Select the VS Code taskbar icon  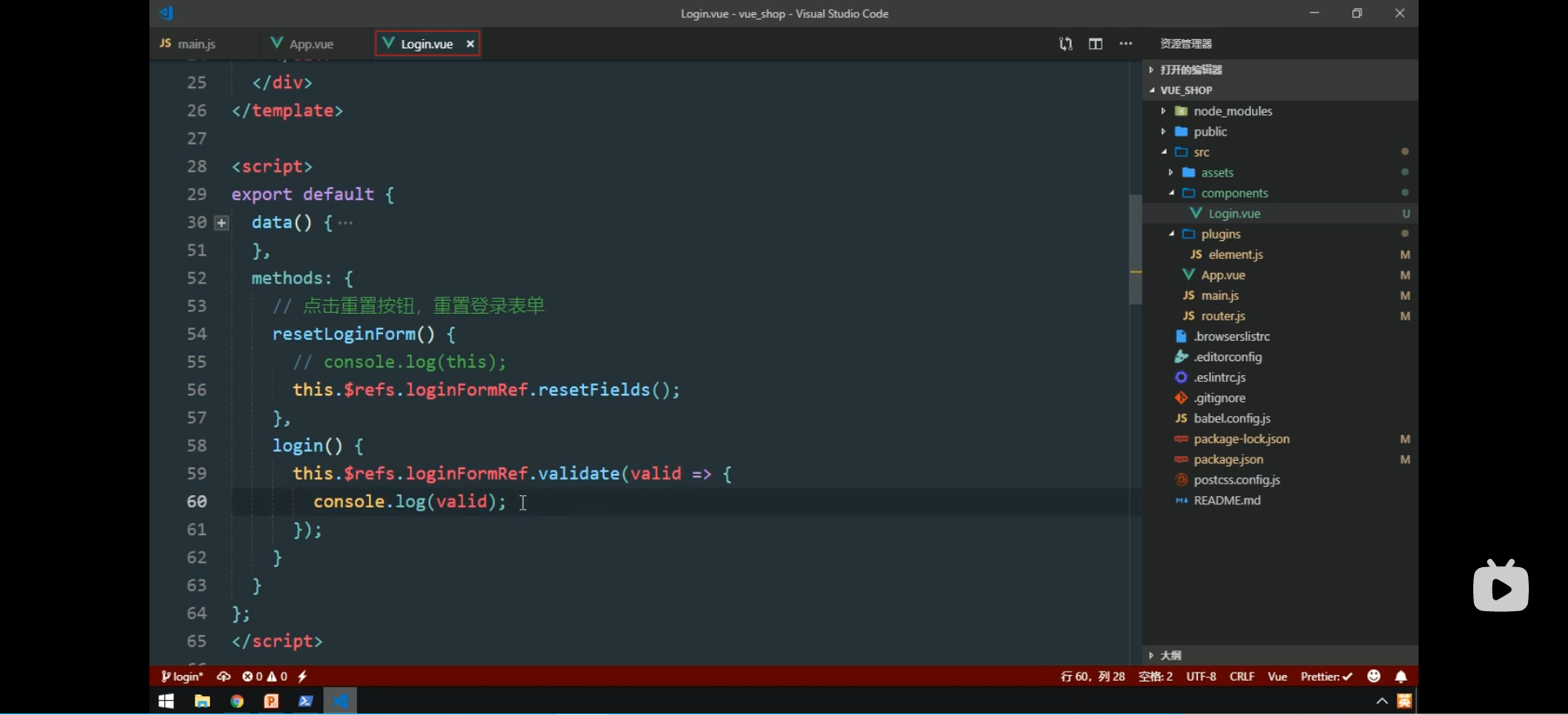pyautogui.click(x=341, y=701)
